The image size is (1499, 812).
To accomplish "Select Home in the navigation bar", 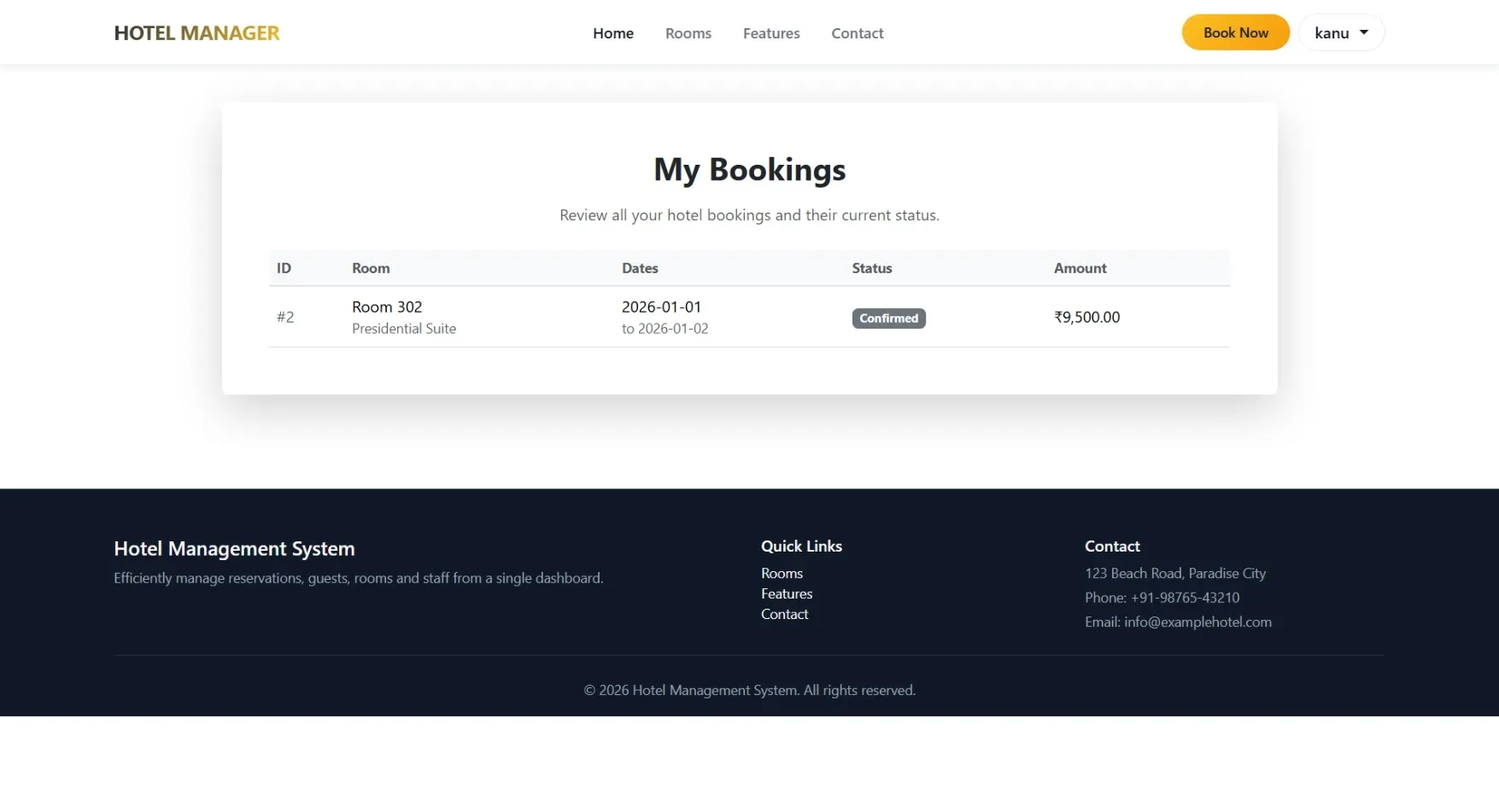I will (612, 32).
